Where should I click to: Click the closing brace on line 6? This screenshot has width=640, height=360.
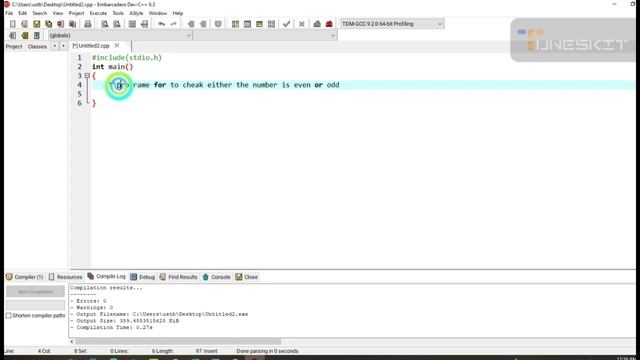[x=94, y=103]
